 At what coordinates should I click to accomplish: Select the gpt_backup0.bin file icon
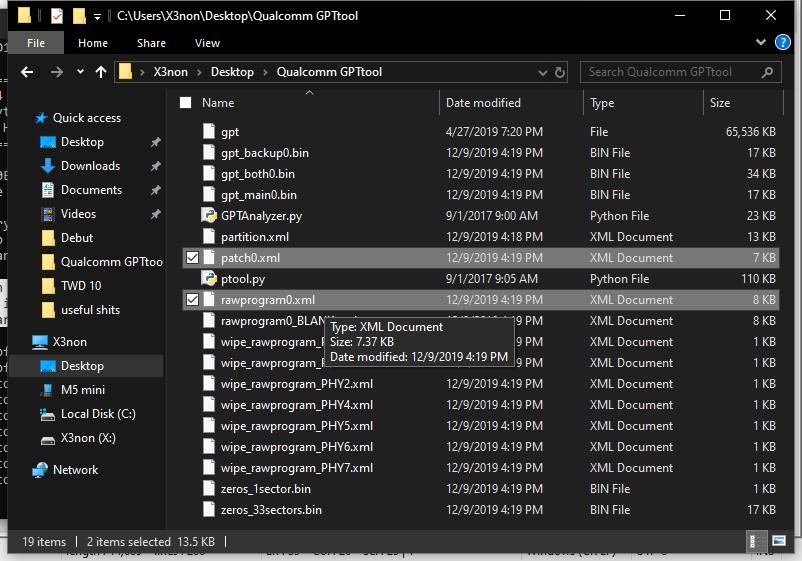coord(209,152)
